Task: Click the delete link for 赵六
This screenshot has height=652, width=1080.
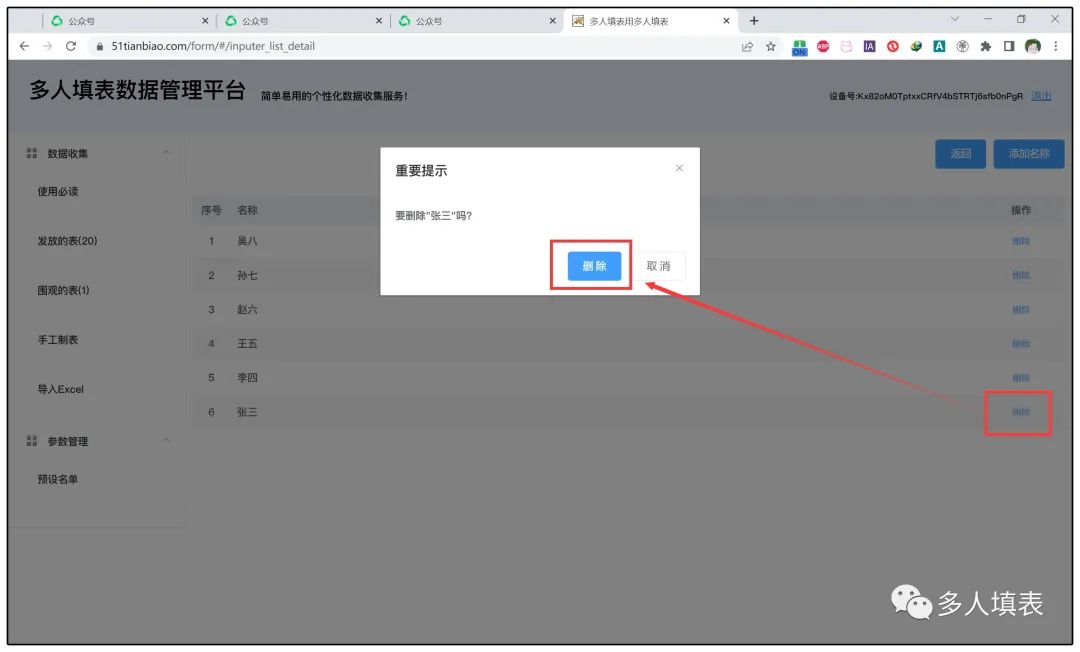Action: 1021,310
